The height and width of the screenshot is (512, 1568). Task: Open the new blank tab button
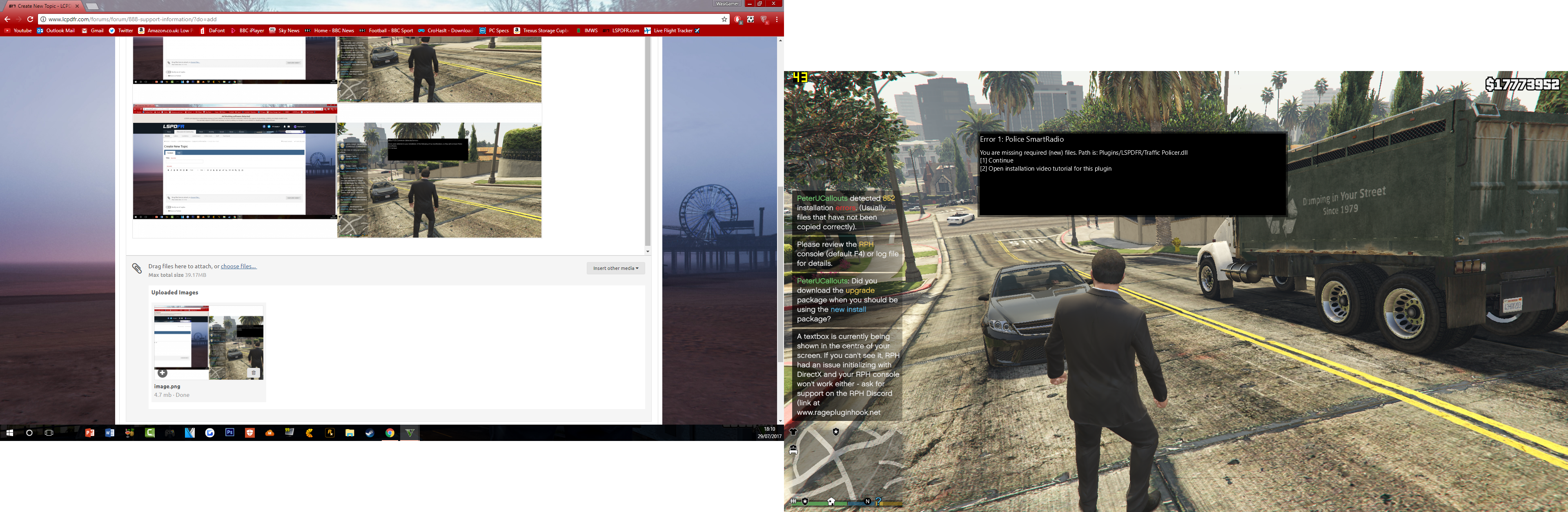92,6
